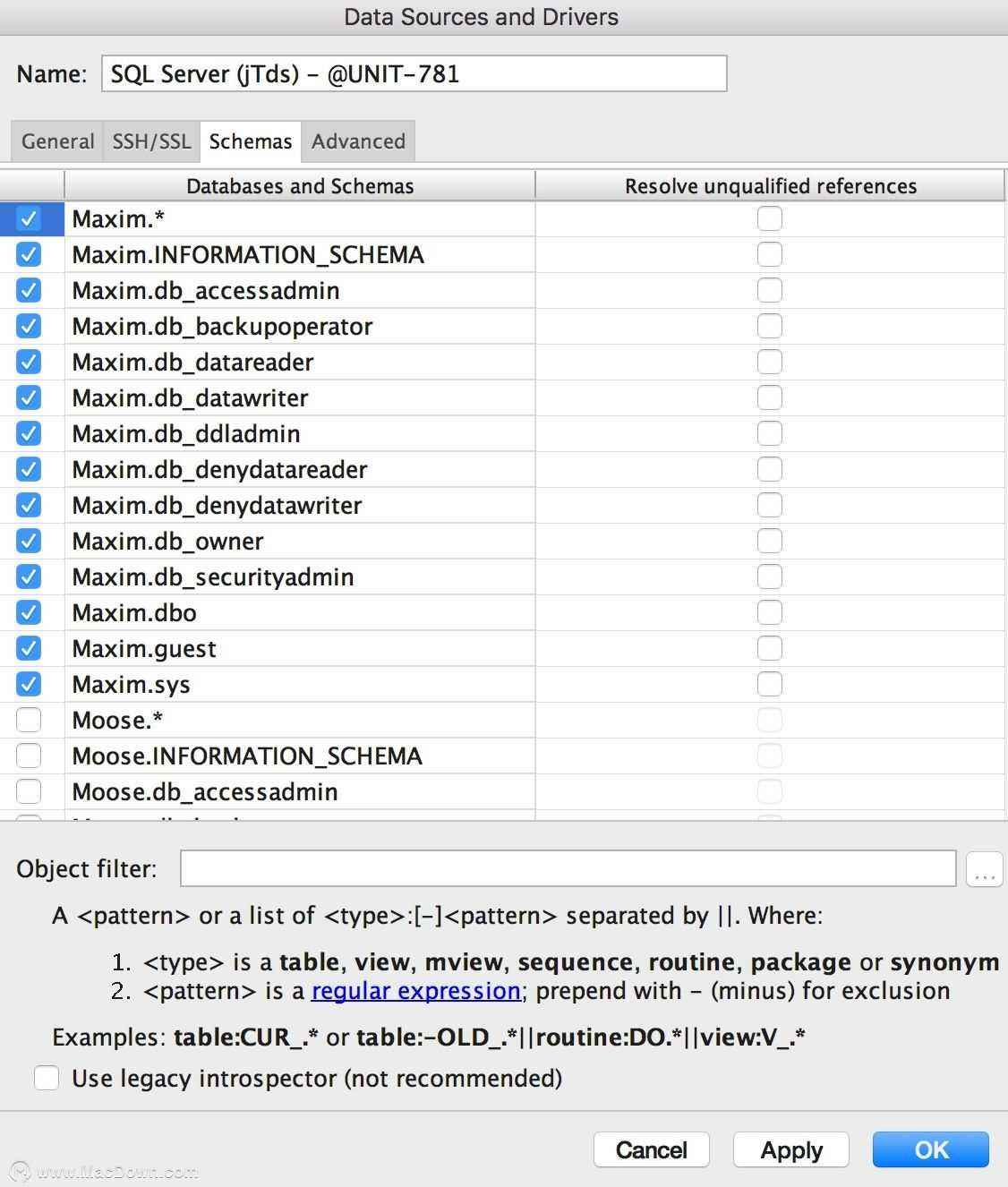This screenshot has height=1187, width=1008.
Task: Click the Object filter text field
Action: coord(568,869)
